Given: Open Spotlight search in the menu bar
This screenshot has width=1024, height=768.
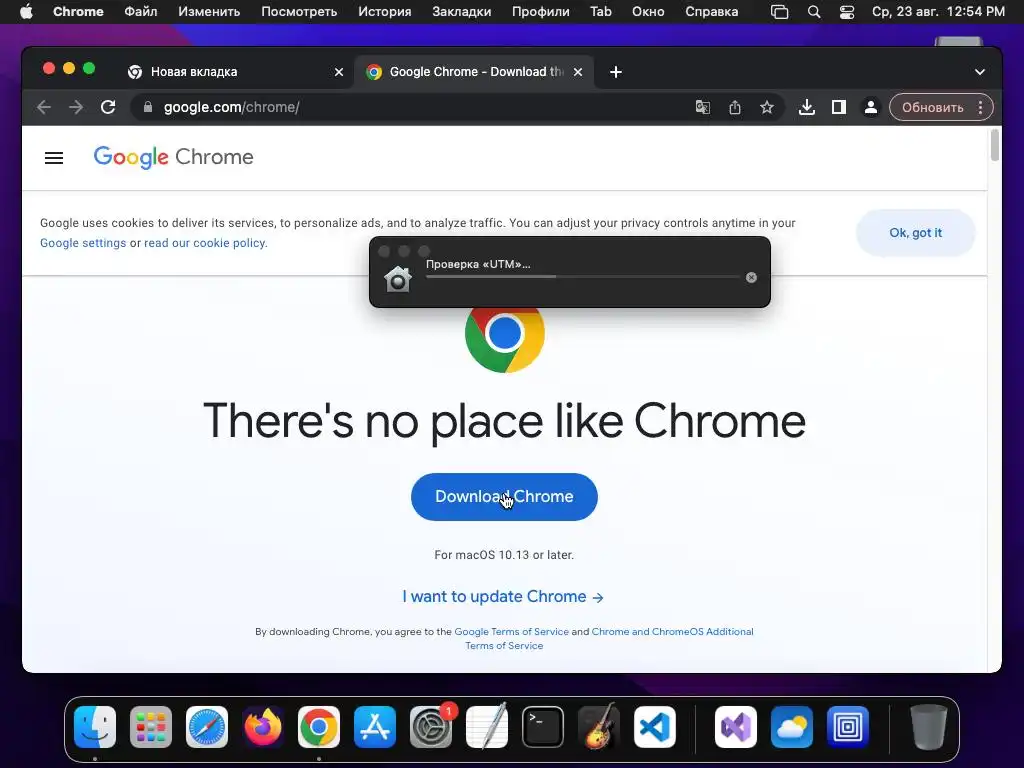Looking at the screenshot, I should click(x=814, y=12).
